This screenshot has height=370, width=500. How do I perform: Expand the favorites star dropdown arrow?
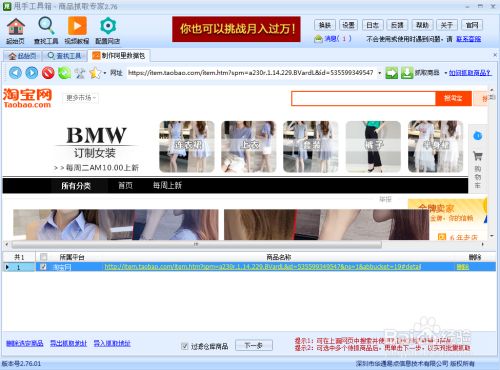pyautogui.click(x=105, y=73)
